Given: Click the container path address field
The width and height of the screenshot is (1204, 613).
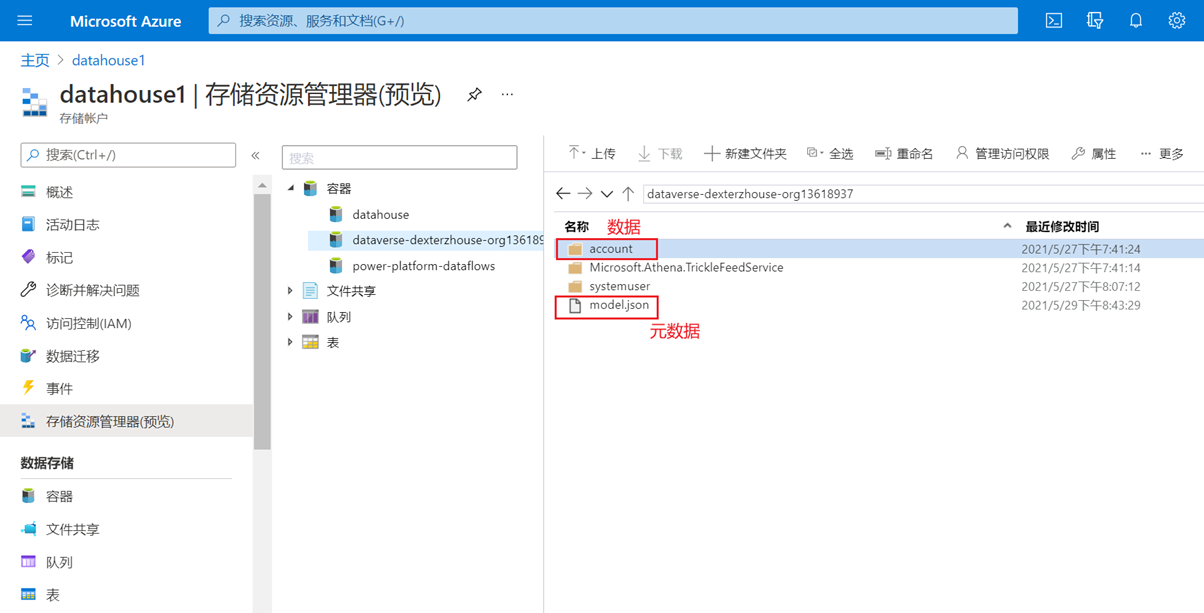Looking at the screenshot, I should click(922, 194).
